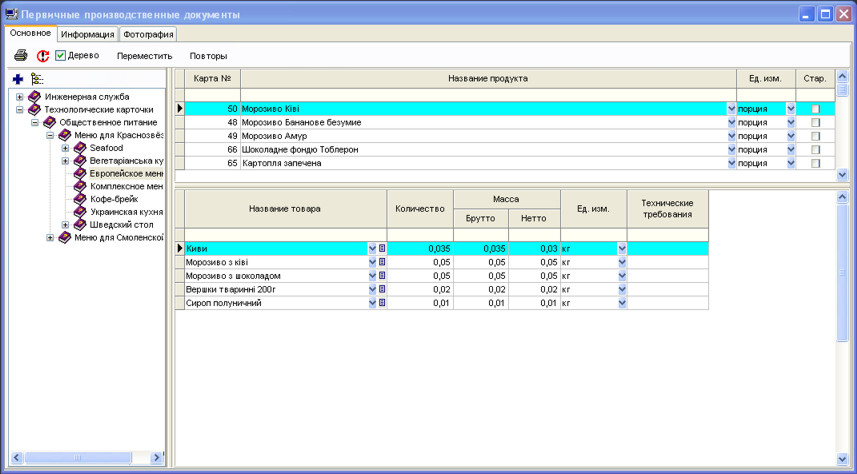
Task: Expand the Инженерная служба tree node
Action: click(20, 97)
